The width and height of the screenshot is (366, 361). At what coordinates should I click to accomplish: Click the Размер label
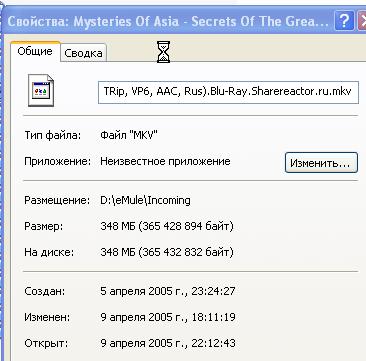44,227
